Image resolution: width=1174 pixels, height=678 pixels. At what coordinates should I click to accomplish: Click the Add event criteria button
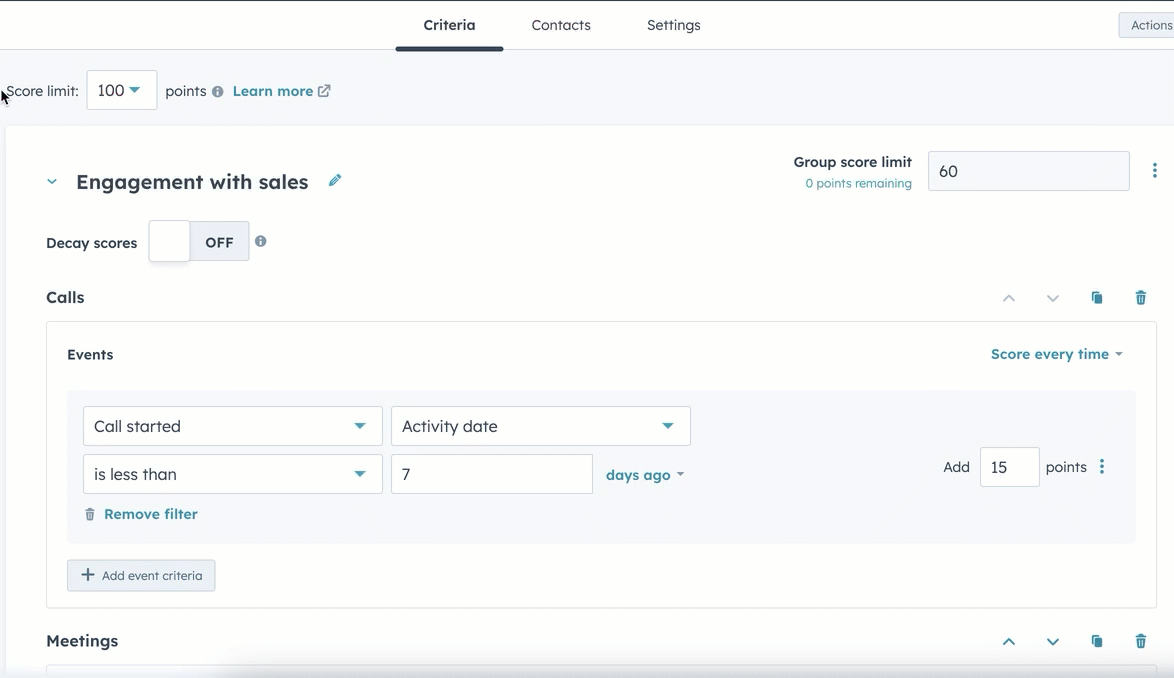coord(141,575)
